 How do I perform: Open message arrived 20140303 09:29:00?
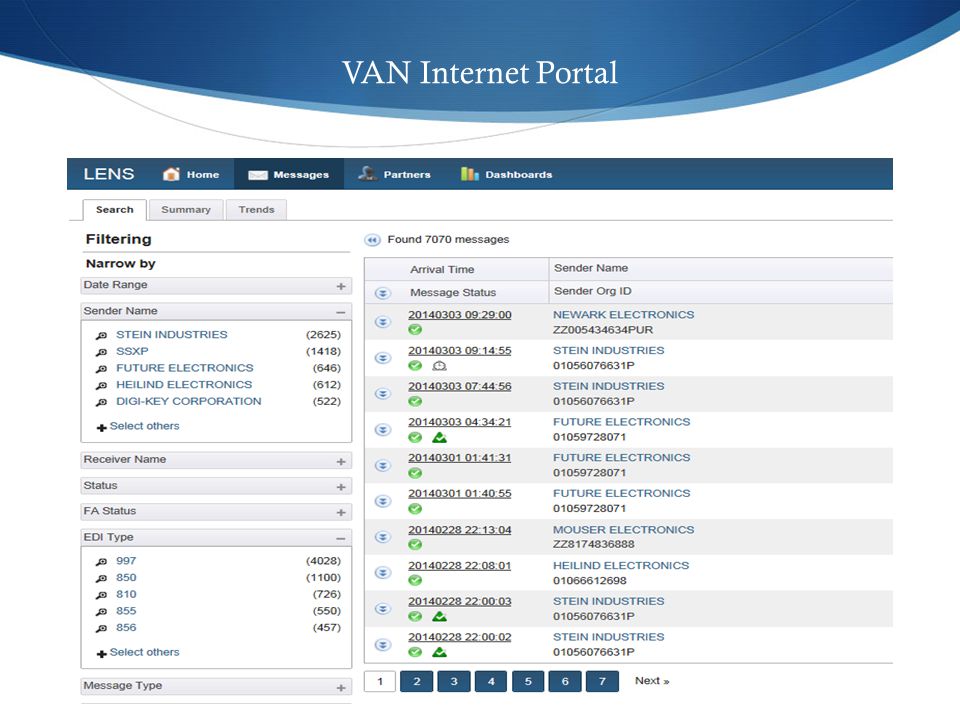click(x=460, y=315)
